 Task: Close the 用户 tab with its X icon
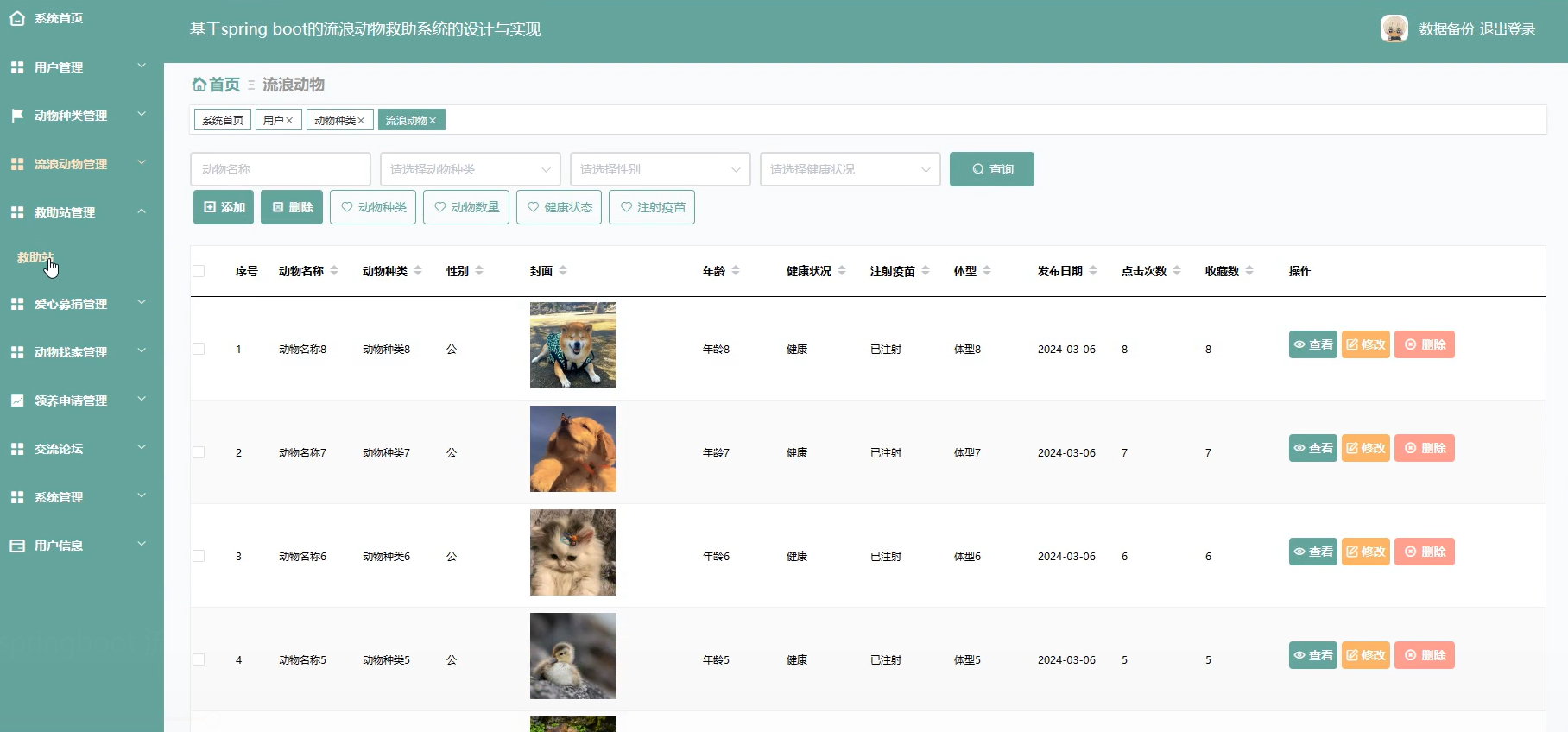(289, 120)
